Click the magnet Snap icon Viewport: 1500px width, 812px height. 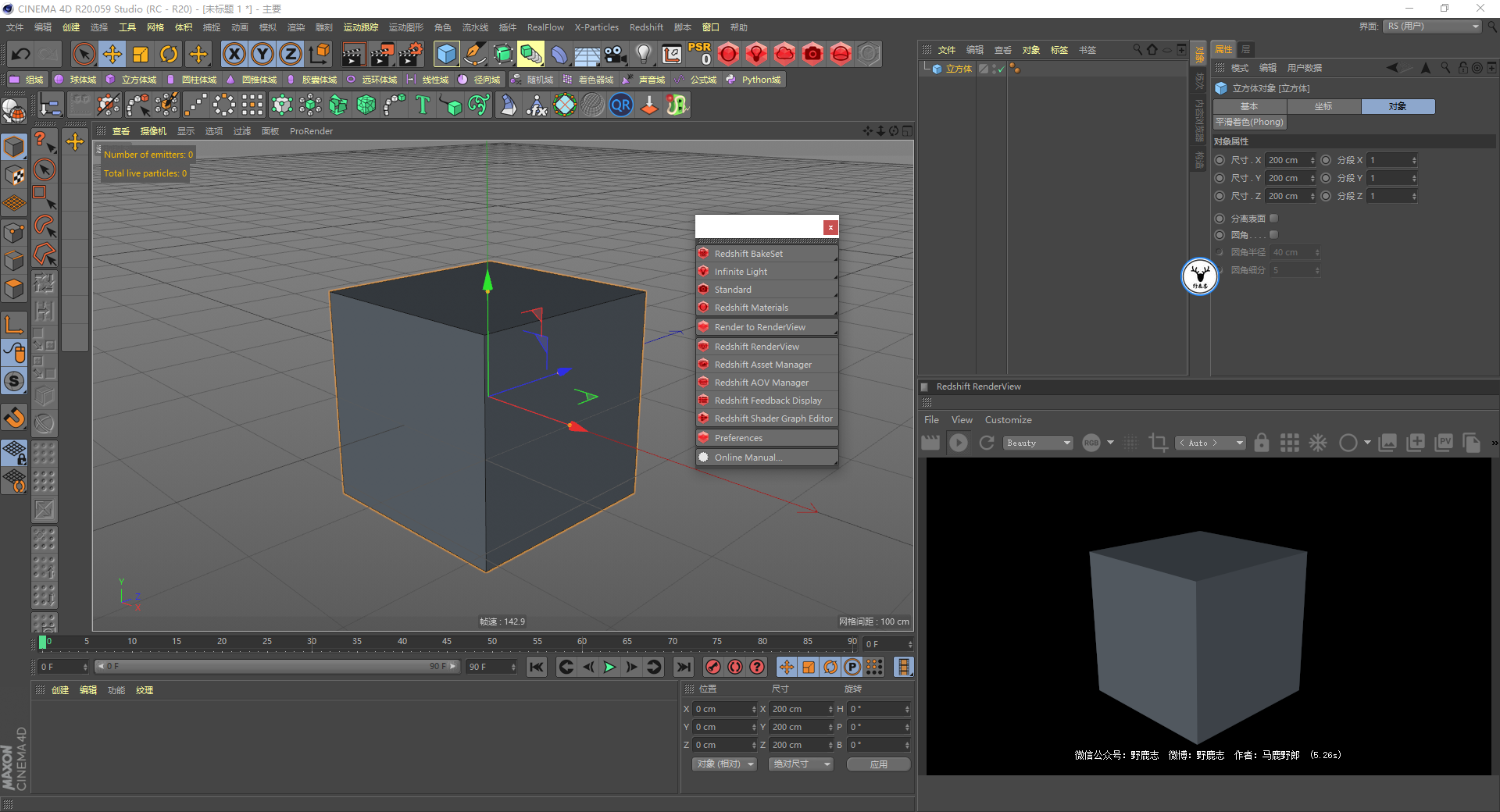[x=14, y=418]
